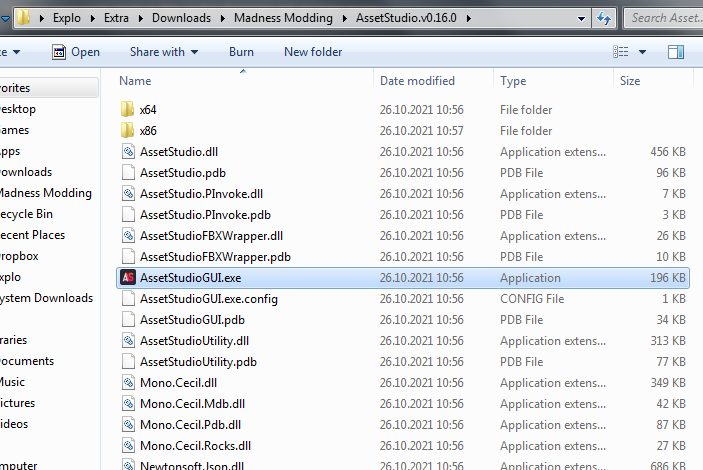Click the AssetStudioGUI.exe application icon
This screenshot has width=703, height=470.
128,278
